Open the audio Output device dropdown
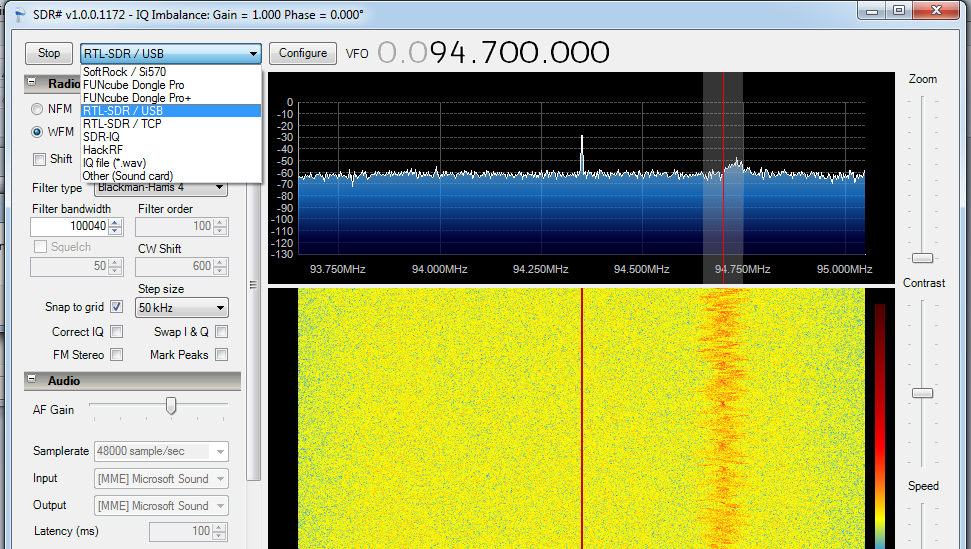The image size is (971, 549). point(161,506)
